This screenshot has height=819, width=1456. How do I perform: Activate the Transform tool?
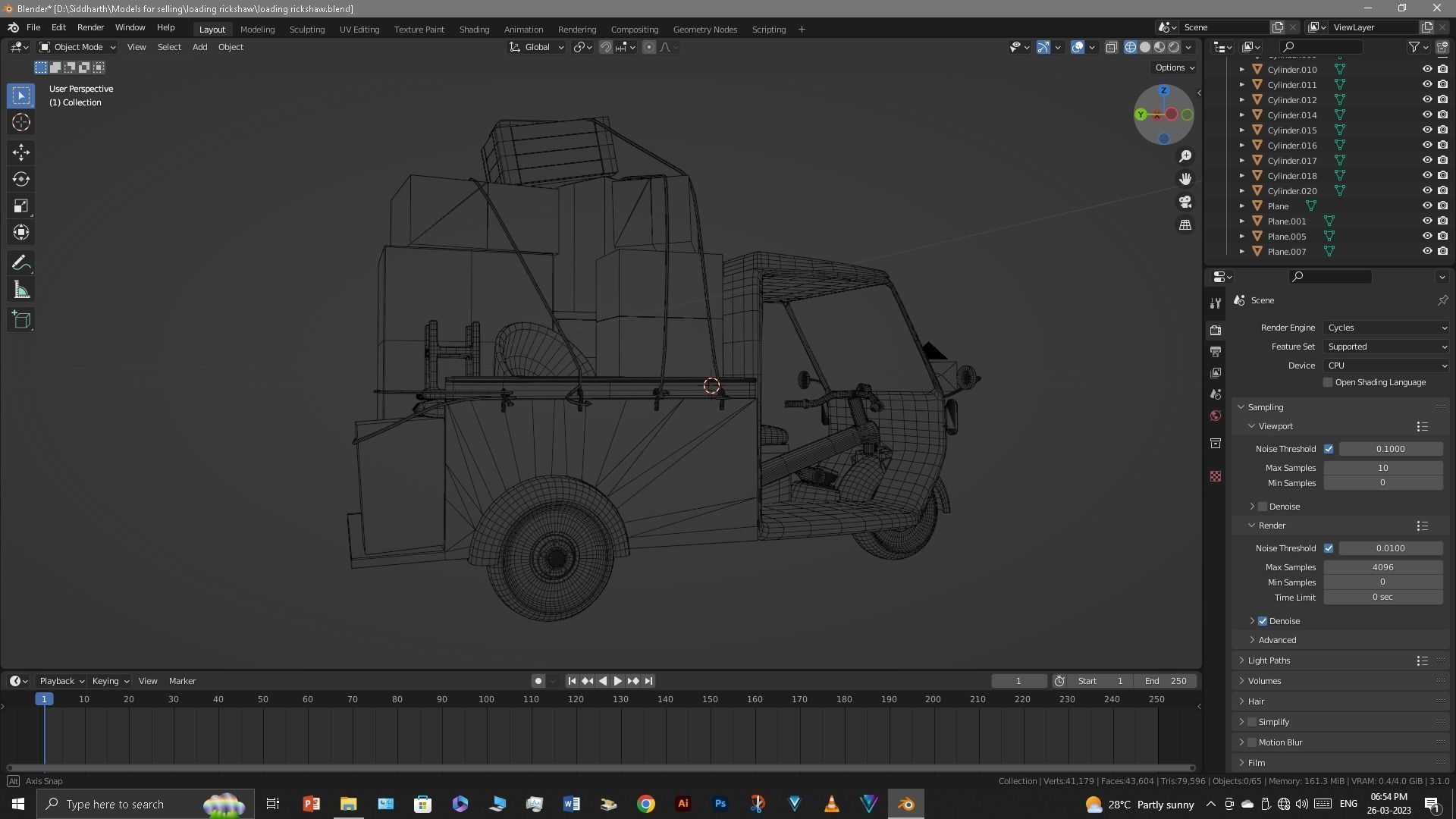click(21, 232)
